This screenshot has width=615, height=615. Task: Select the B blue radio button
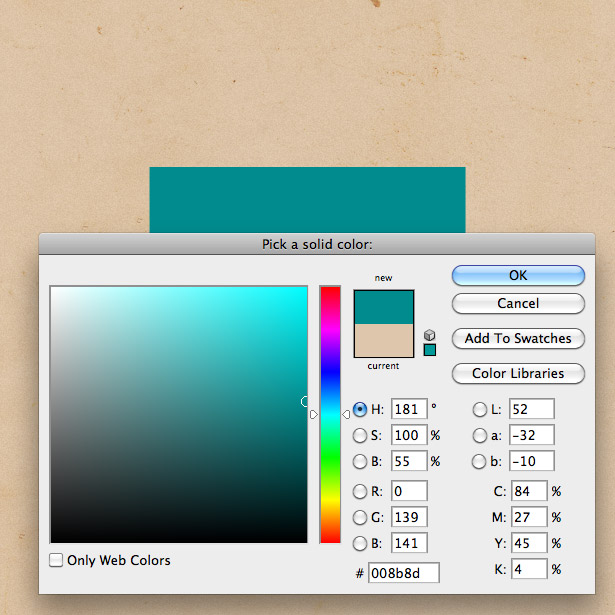(x=360, y=543)
